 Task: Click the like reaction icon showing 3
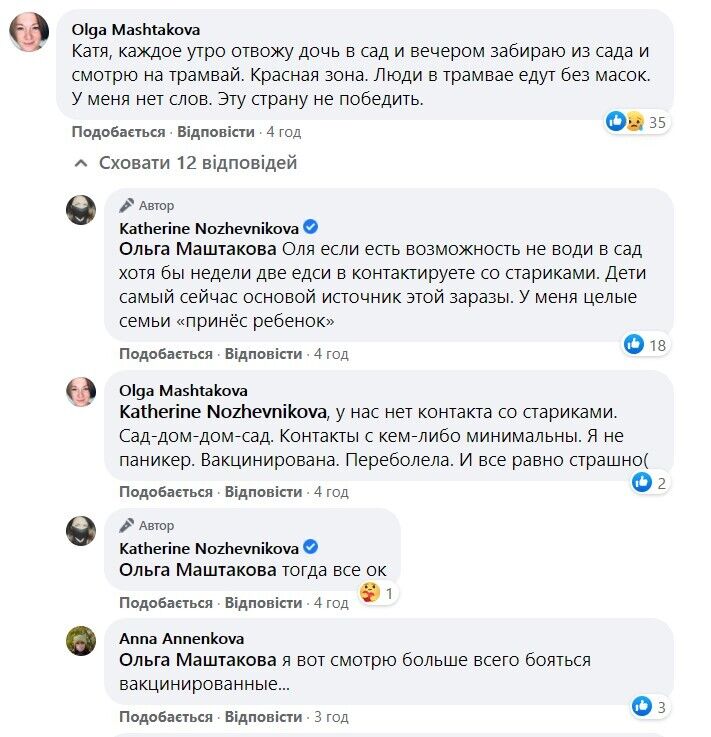[x=642, y=707]
